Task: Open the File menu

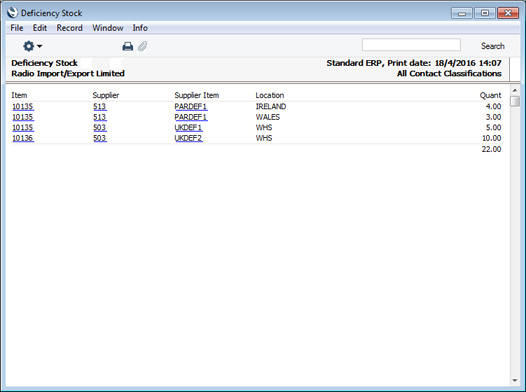Action: pyautogui.click(x=17, y=28)
